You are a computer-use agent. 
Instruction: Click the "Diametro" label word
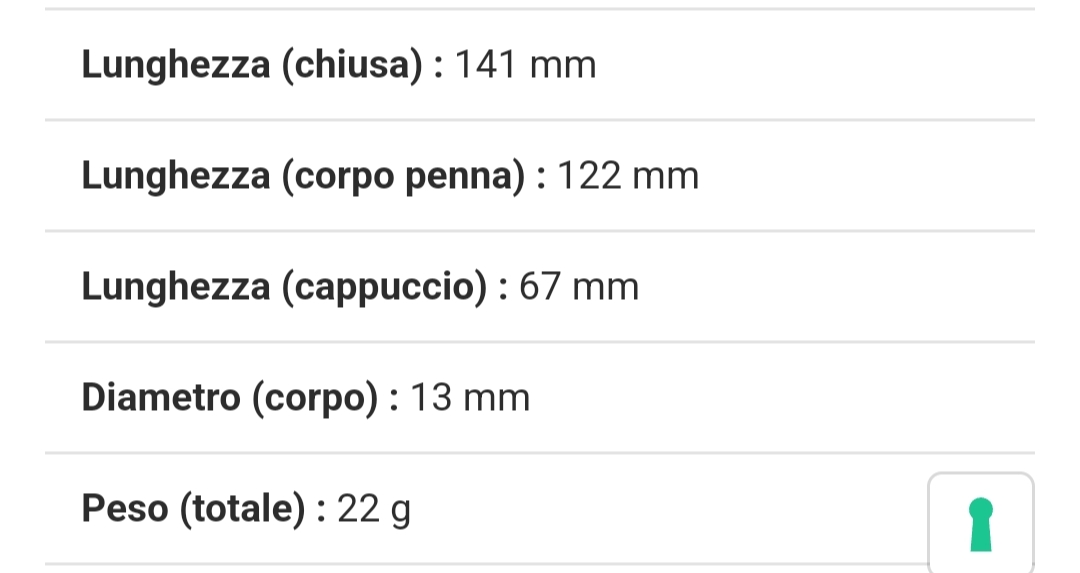tap(161, 399)
